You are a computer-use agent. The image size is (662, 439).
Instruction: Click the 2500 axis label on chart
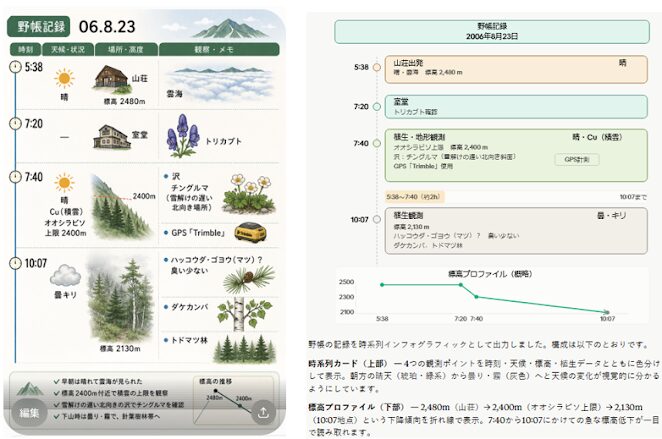click(x=346, y=282)
